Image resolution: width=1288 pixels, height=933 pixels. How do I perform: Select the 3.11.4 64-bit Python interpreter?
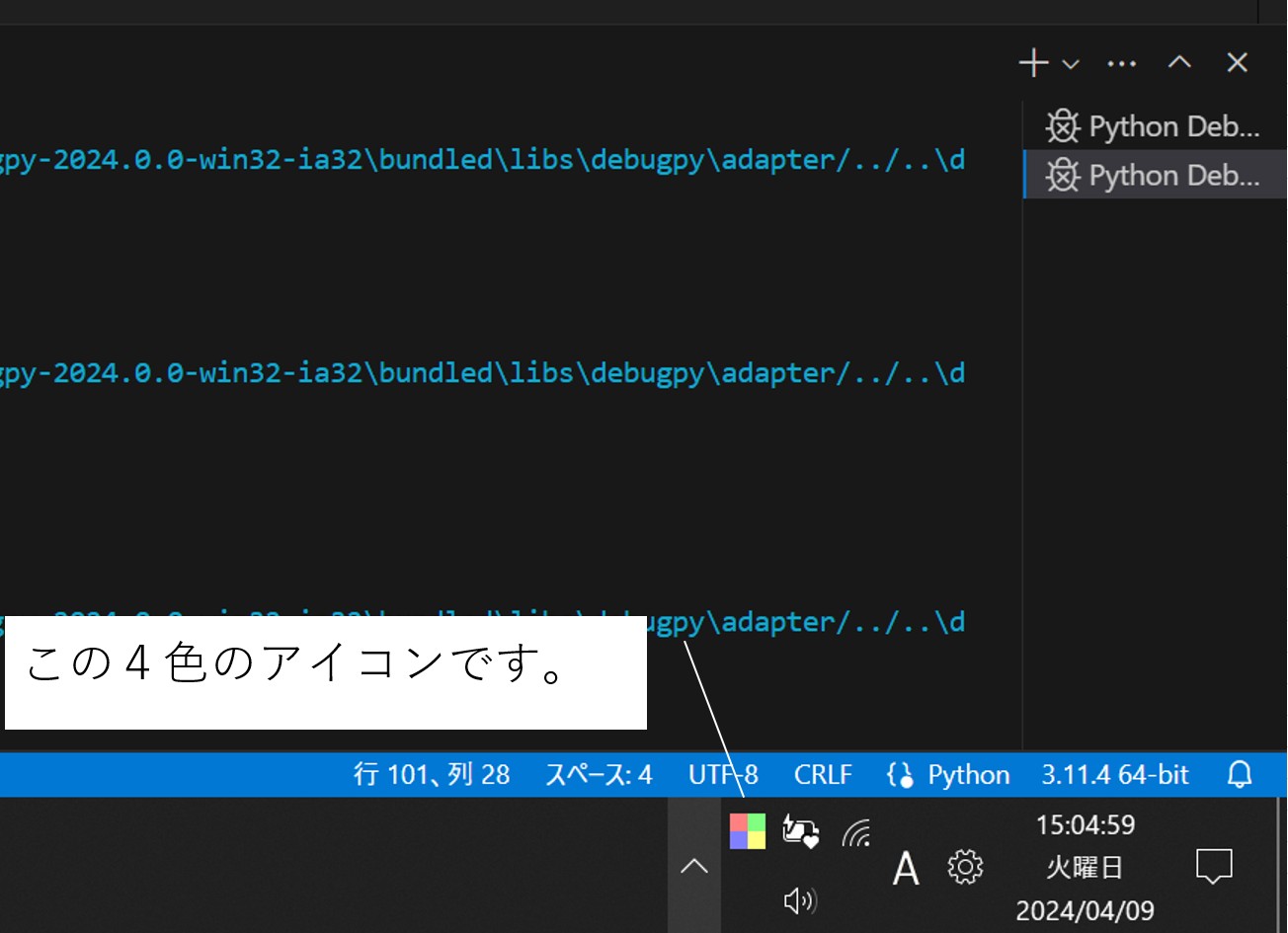pos(1114,774)
